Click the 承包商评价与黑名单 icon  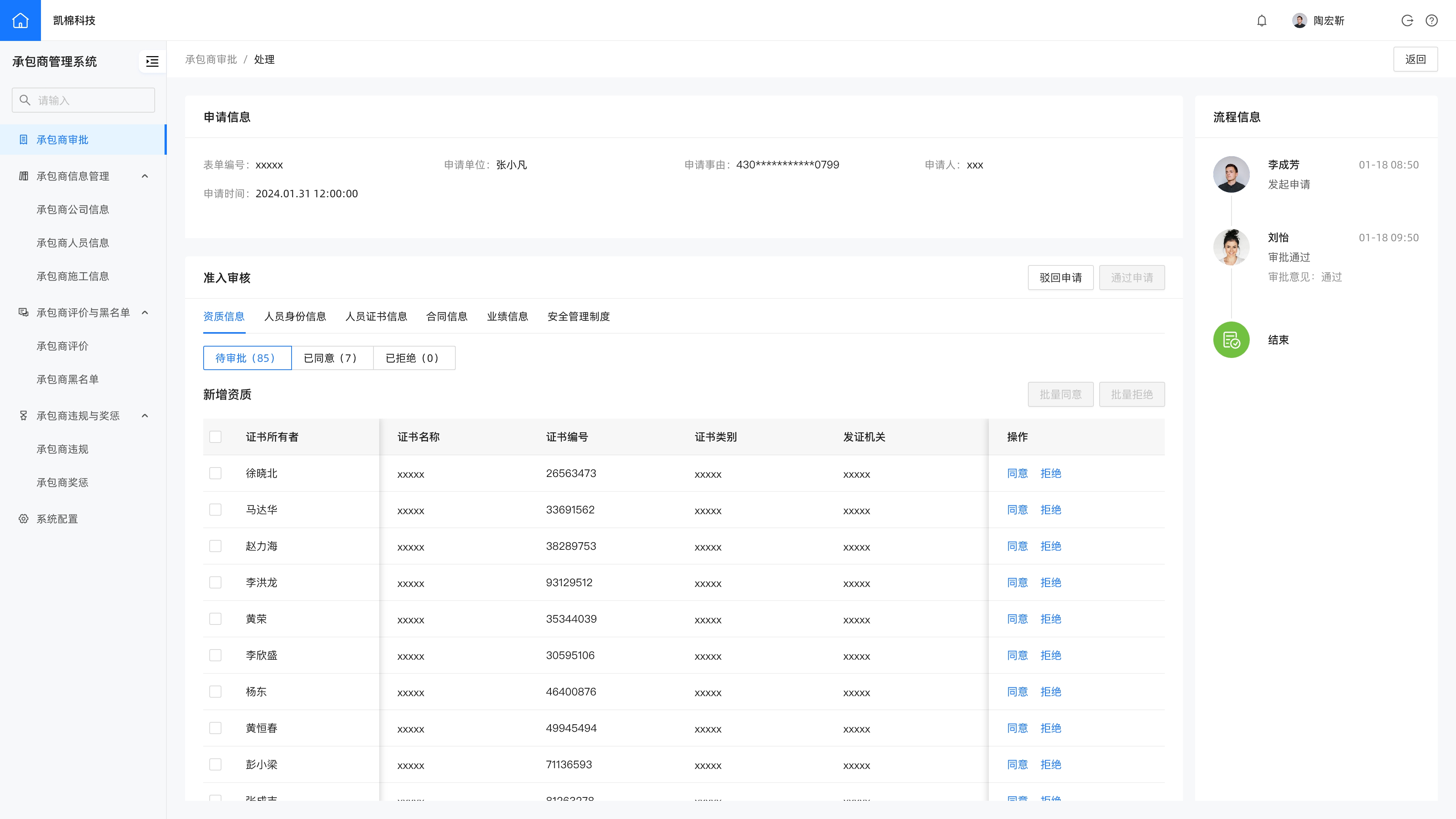[x=23, y=312]
